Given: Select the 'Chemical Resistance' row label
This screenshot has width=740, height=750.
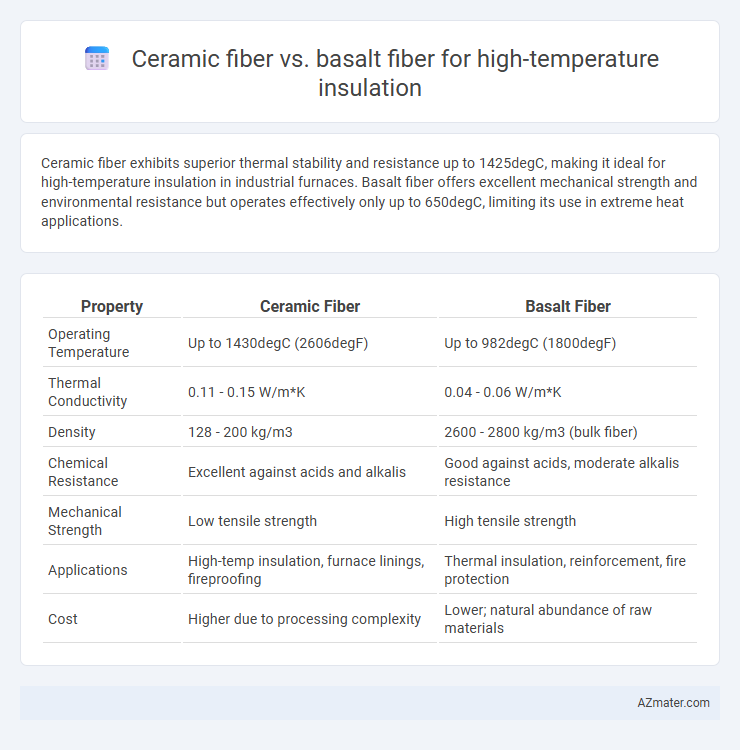Looking at the screenshot, I should (83, 472).
